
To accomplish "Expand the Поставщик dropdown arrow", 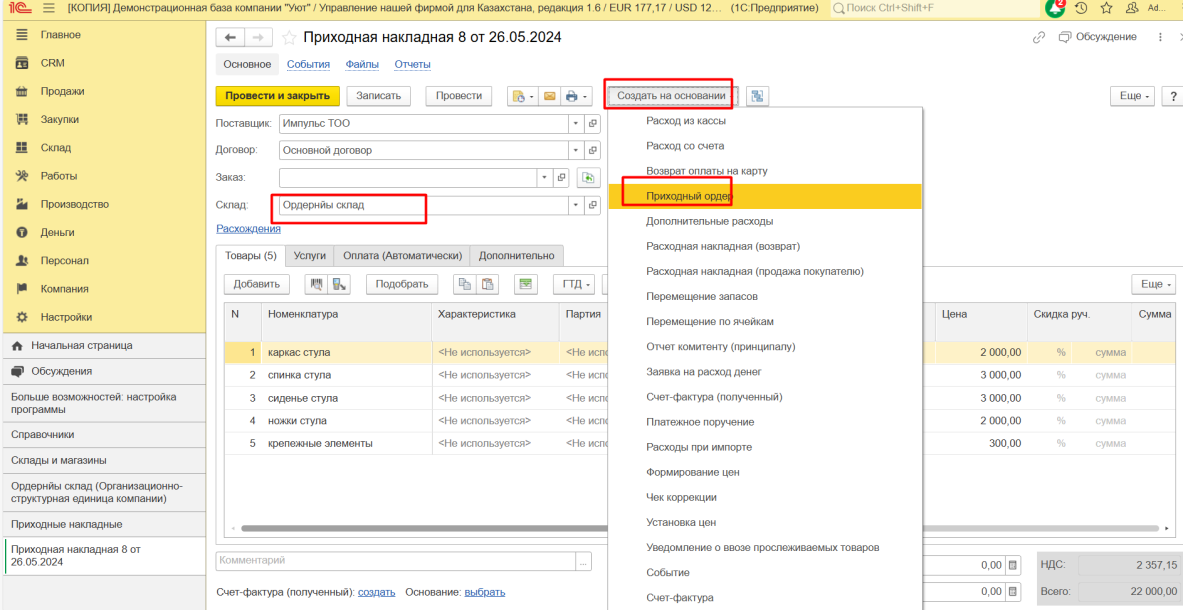I will pos(575,124).
